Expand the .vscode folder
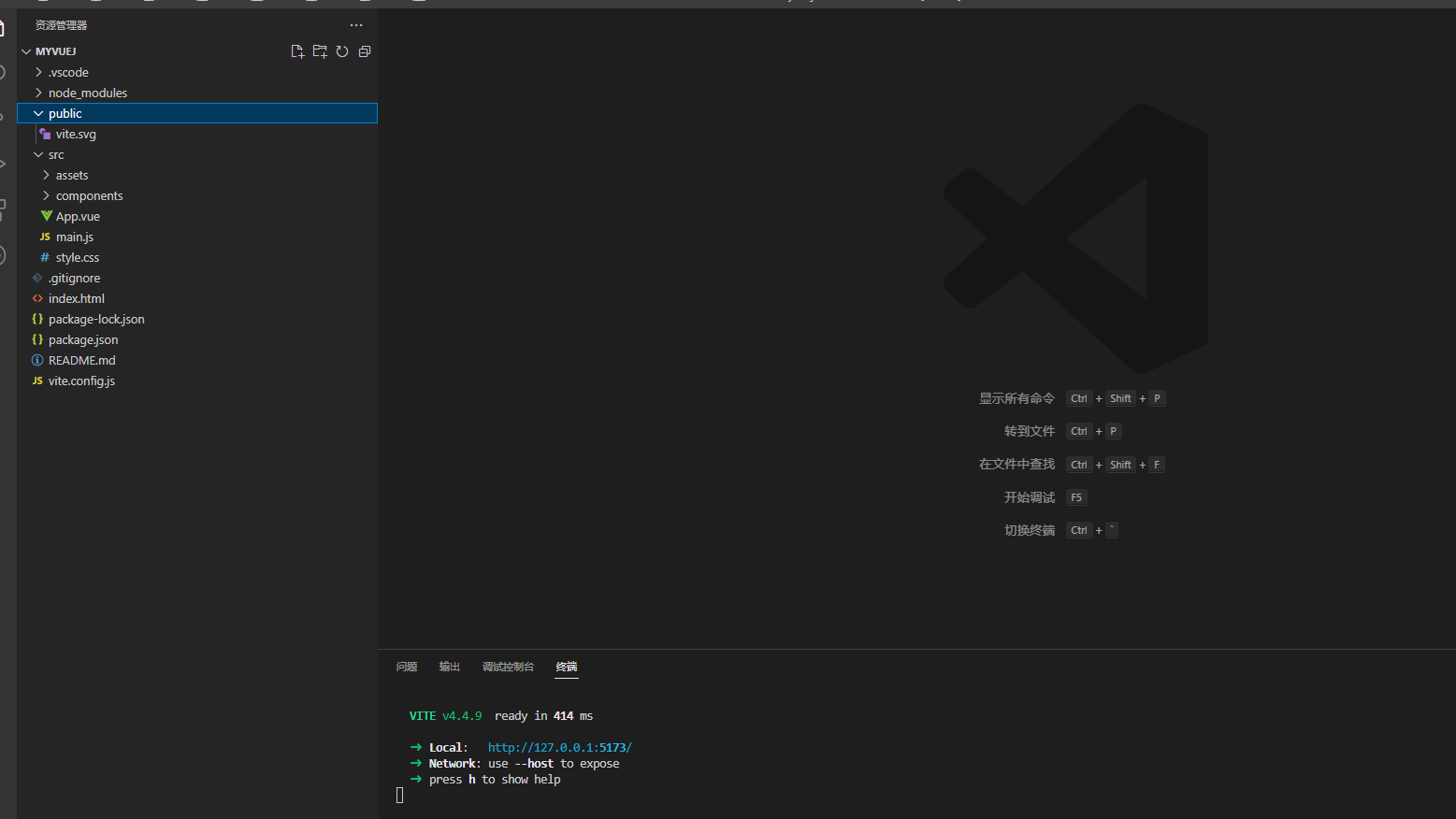This screenshot has width=1456, height=819. (38, 72)
